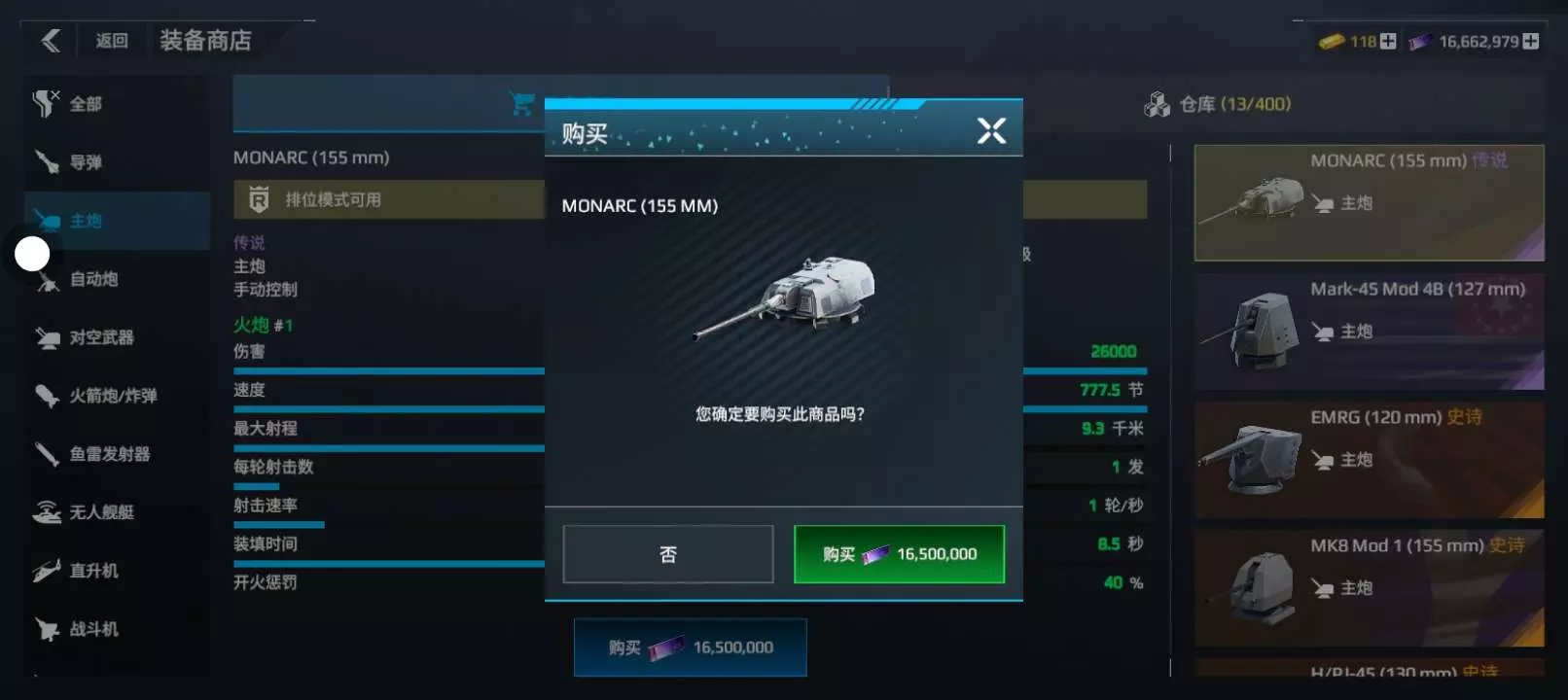Switch to the 仓库 (13/400) tab
Image resolution: width=1568 pixels, height=700 pixels.
1218,104
